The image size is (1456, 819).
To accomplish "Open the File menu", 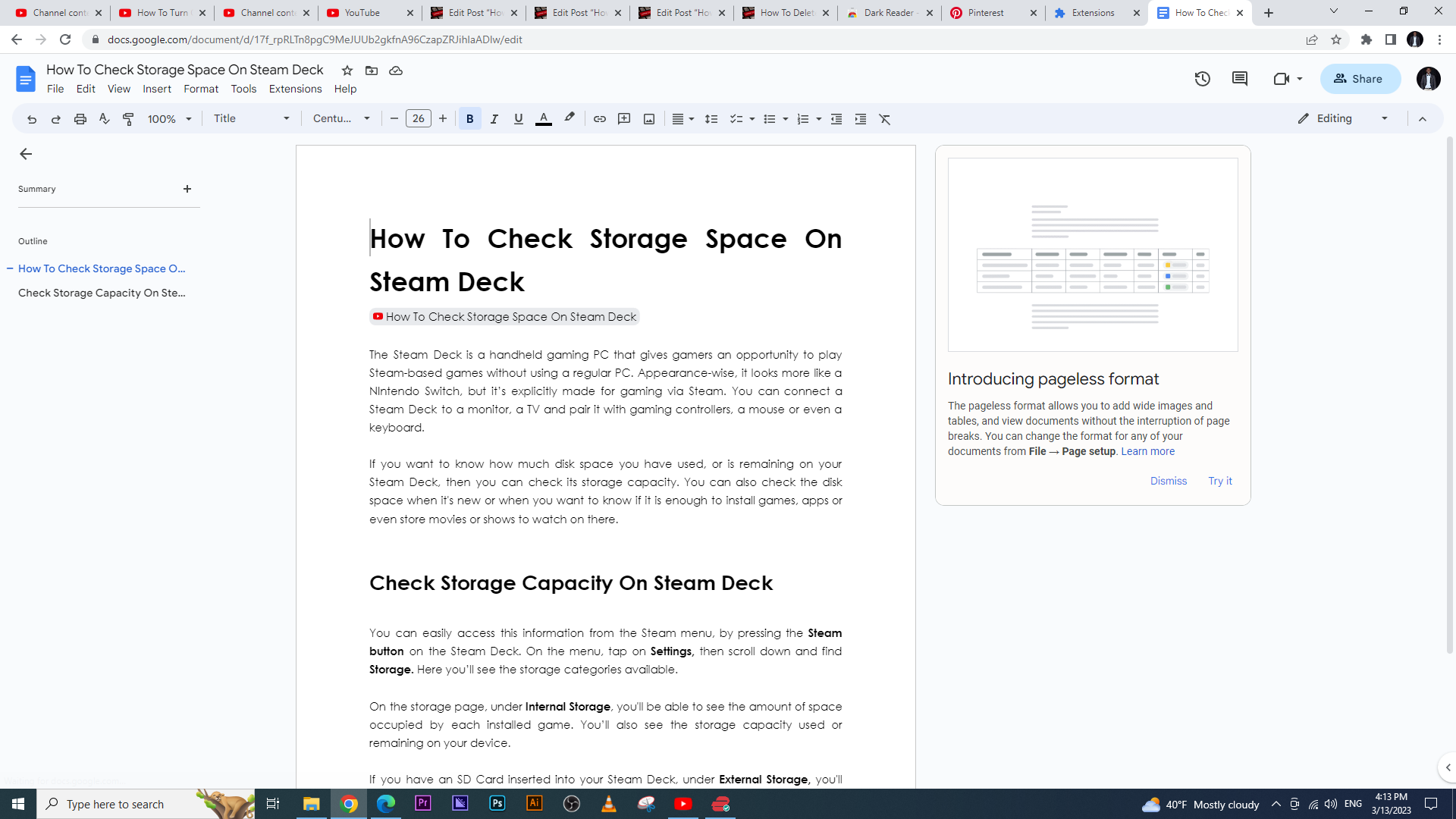I will [55, 89].
